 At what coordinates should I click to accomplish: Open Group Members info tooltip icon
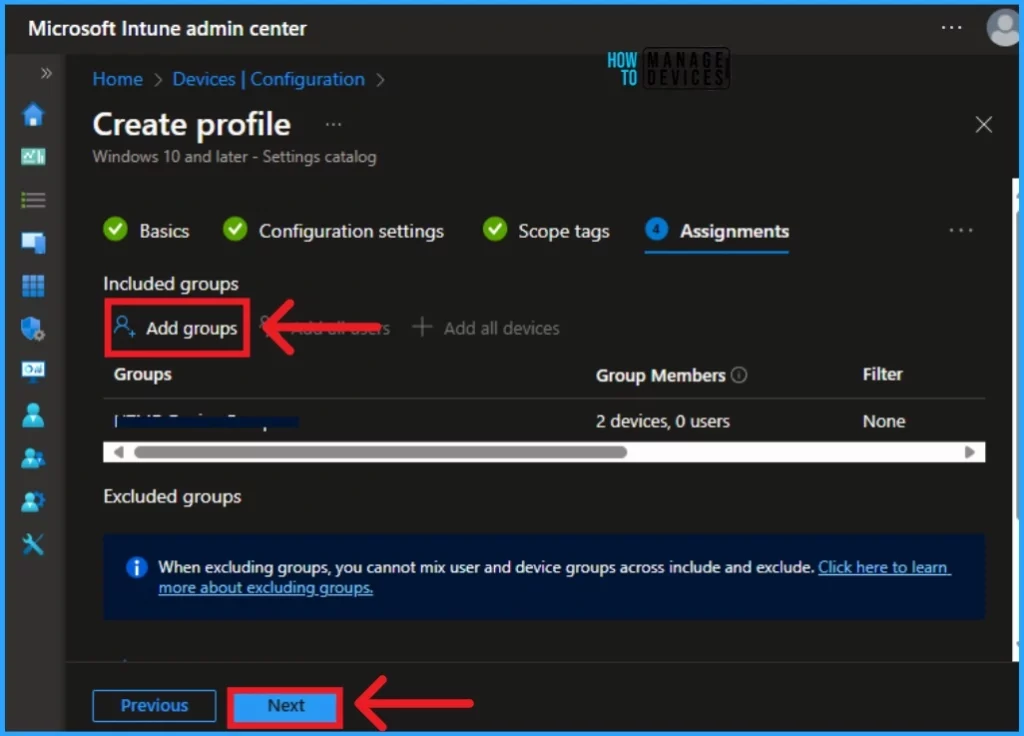coord(739,375)
